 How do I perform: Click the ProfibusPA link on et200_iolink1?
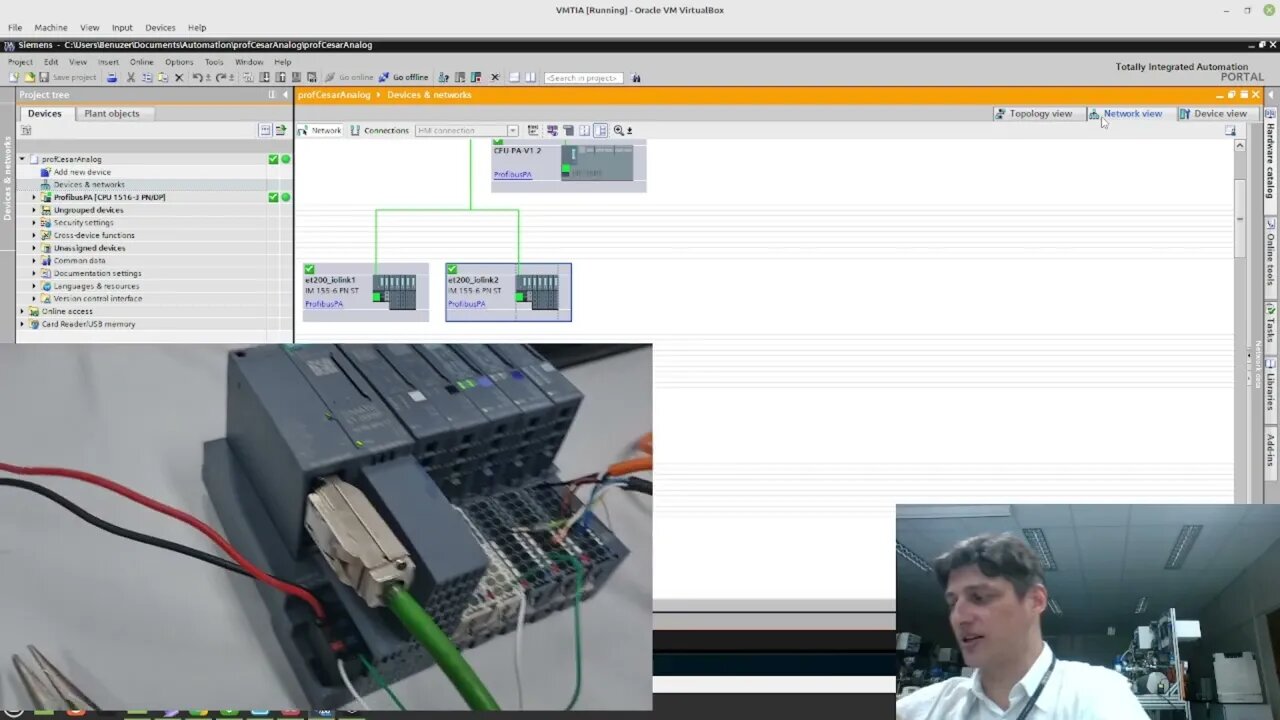324,304
